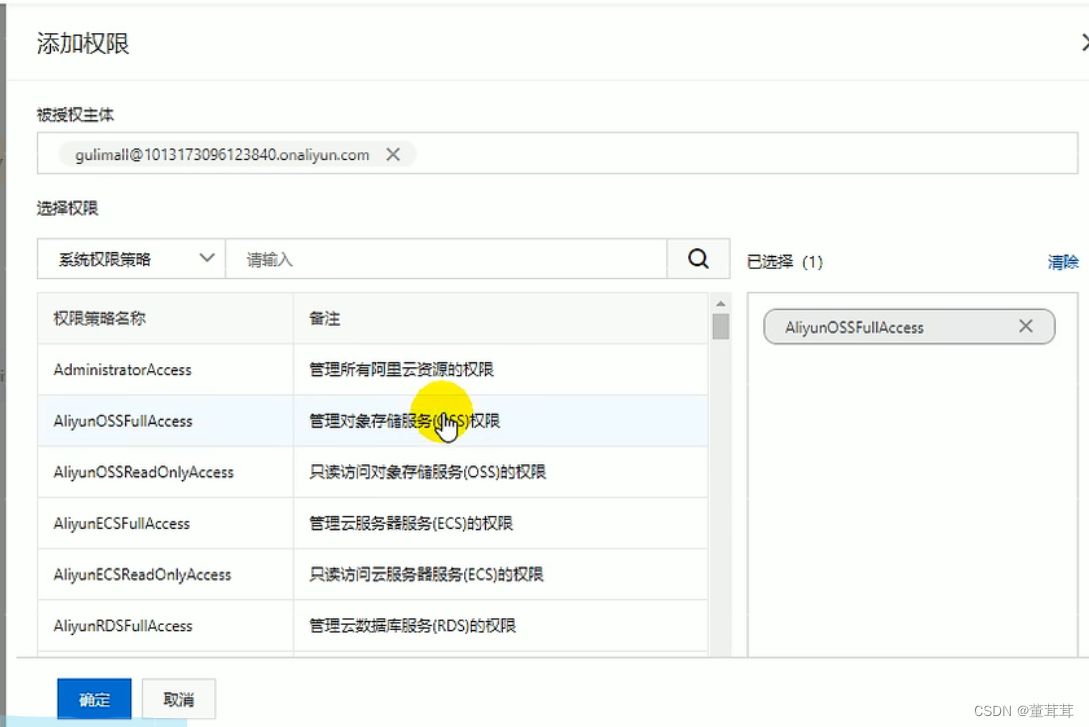Click the note 管理所有阿里云资源的权限
This screenshot has width=1089, height=727.
[x=401, y=369]
